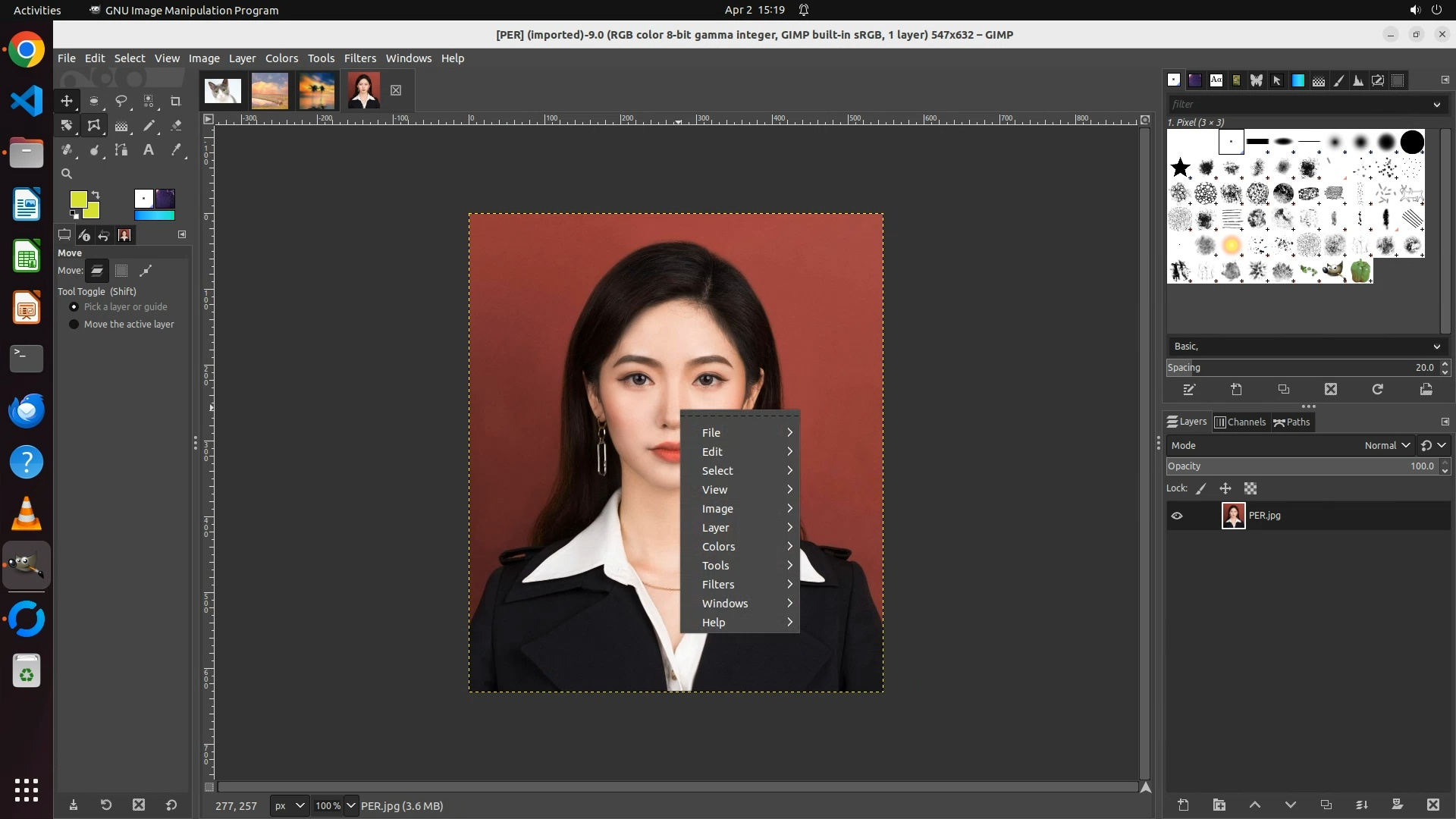The image size is (1456, 819).
Task: Select the Zoom magnifier tool
Action: (67, 174)
